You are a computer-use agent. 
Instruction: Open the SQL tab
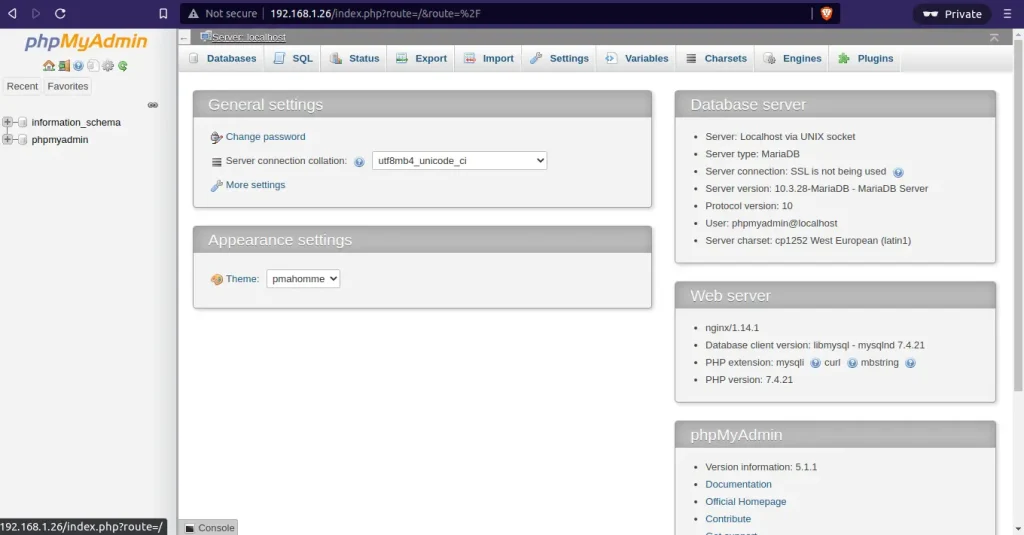[x=293, y=58]
